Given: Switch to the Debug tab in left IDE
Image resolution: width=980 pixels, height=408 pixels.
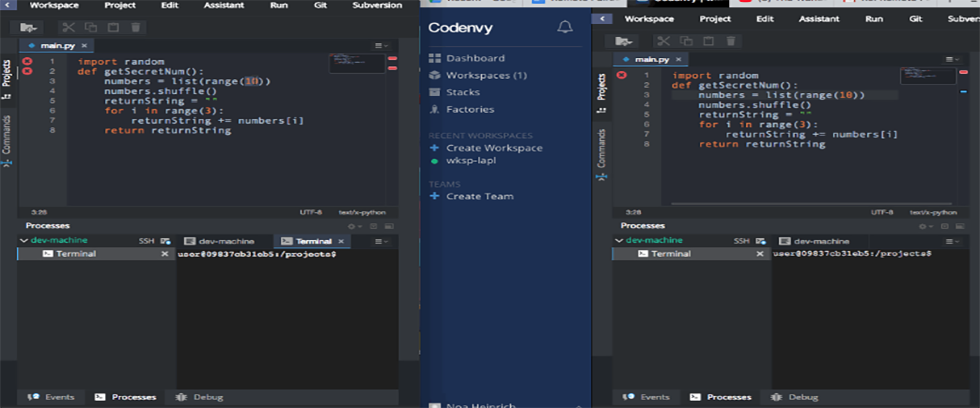Looking at the screenshot, I should (x=200, y=397).
